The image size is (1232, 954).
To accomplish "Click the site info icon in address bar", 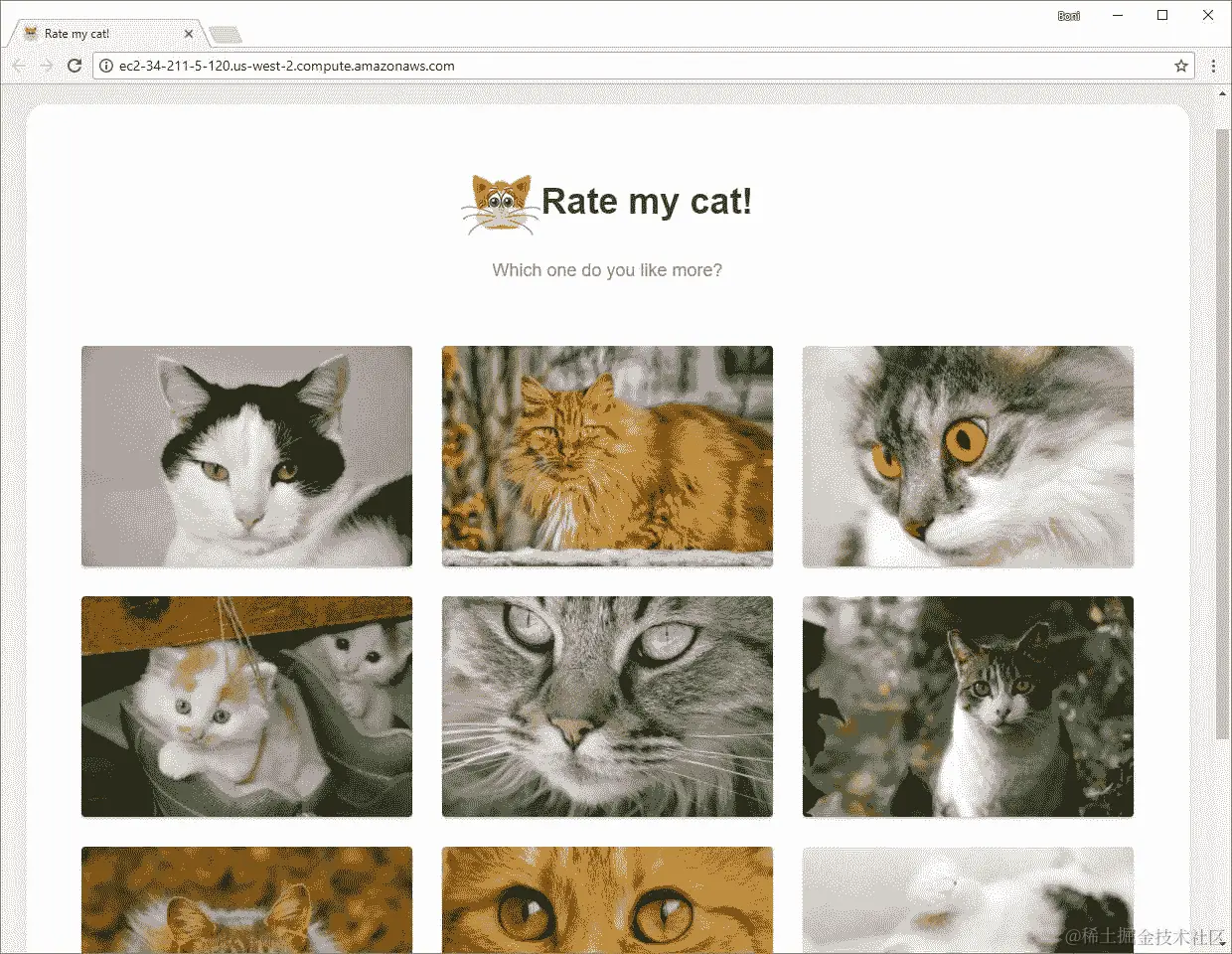I will point(106,66).
